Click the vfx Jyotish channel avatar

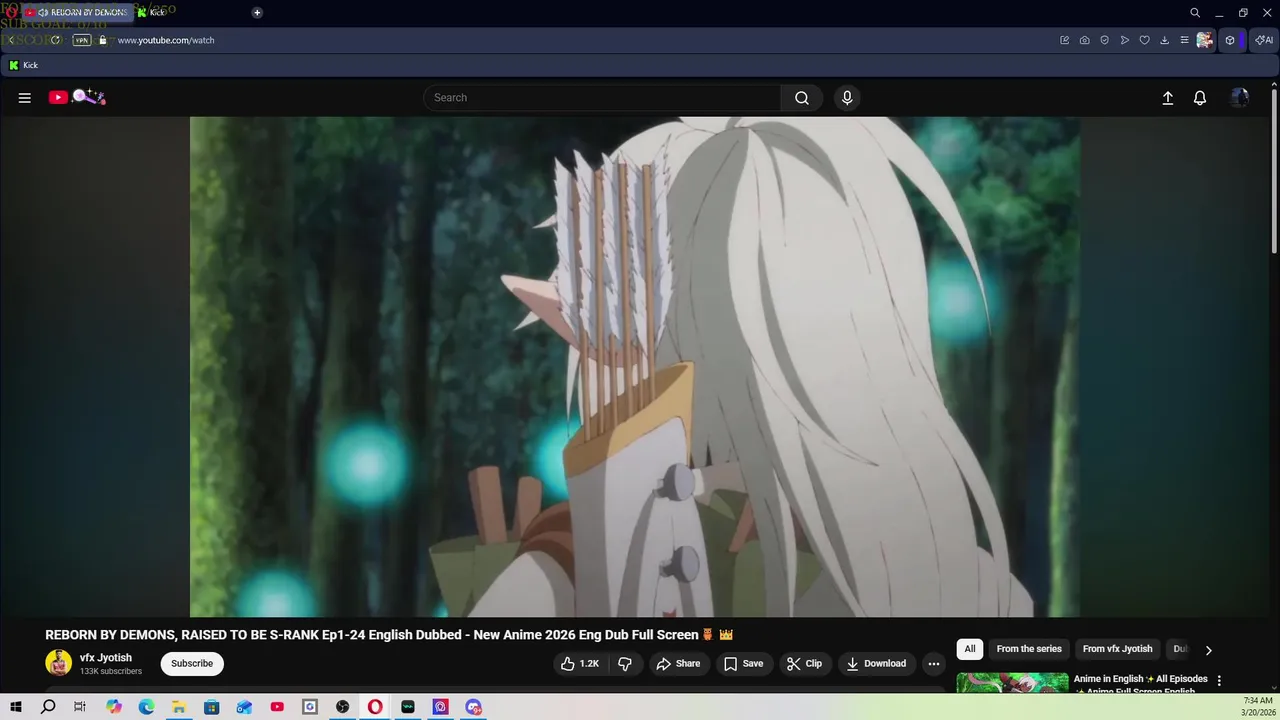[59, 663]
